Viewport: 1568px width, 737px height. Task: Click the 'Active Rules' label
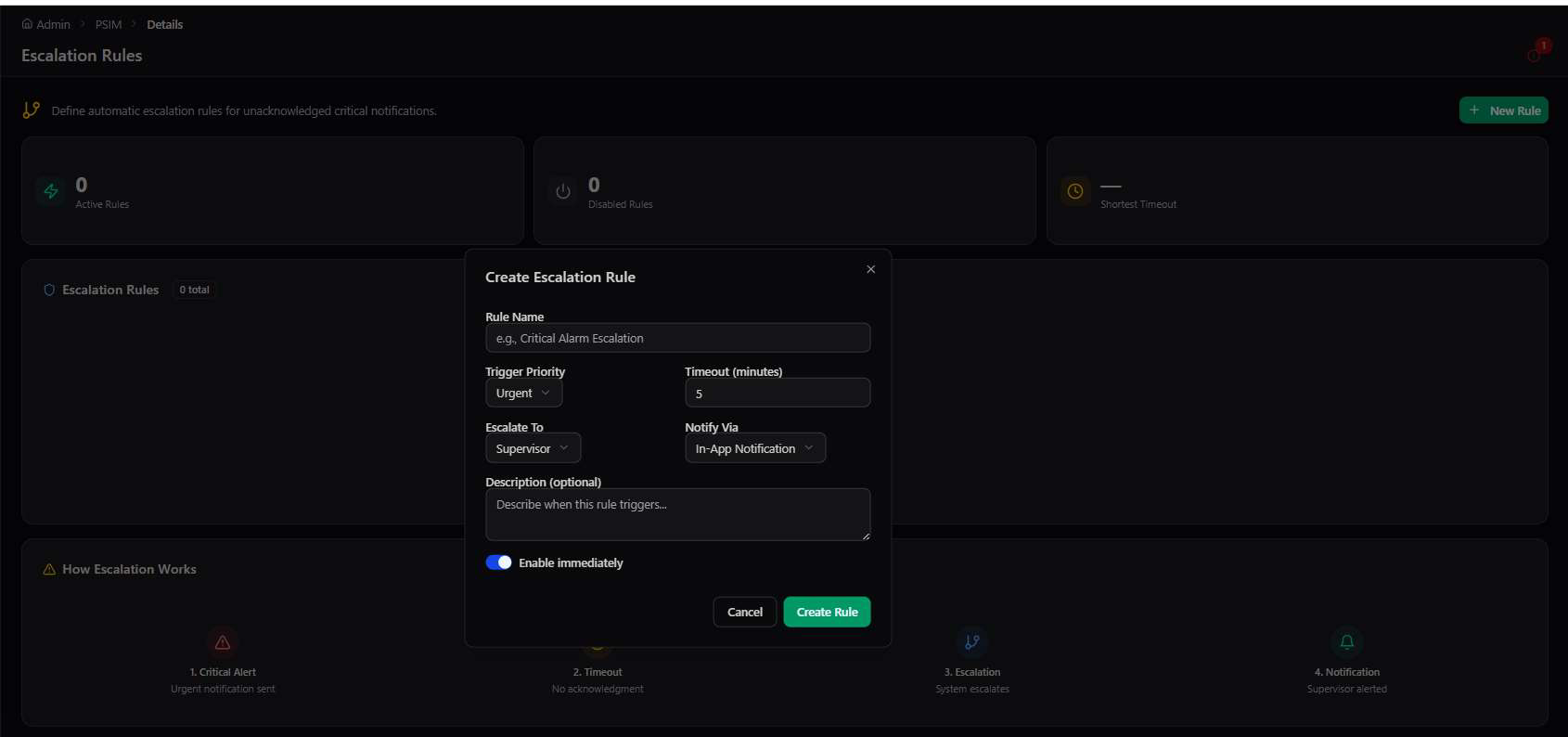pos(102,204)
